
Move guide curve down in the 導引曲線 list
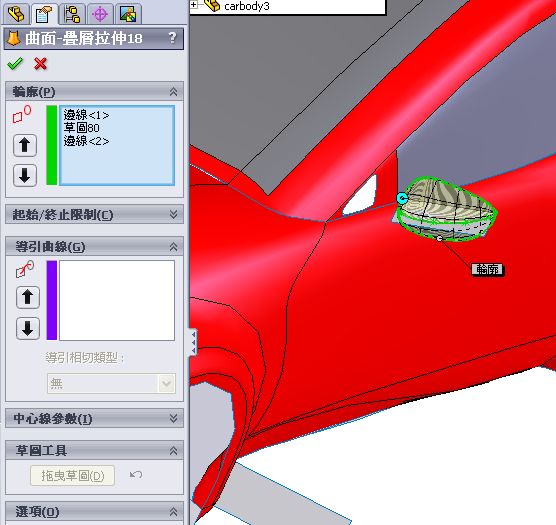pos(28,328)
